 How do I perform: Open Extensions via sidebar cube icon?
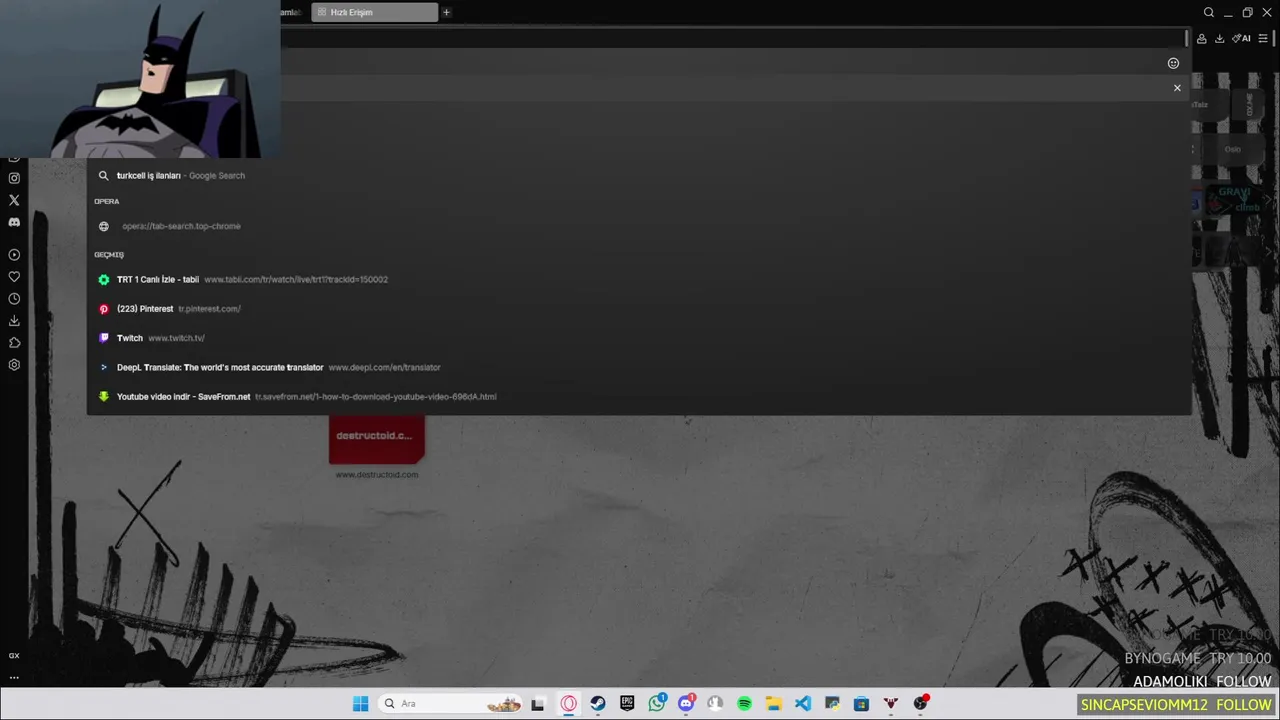[14, 343]
